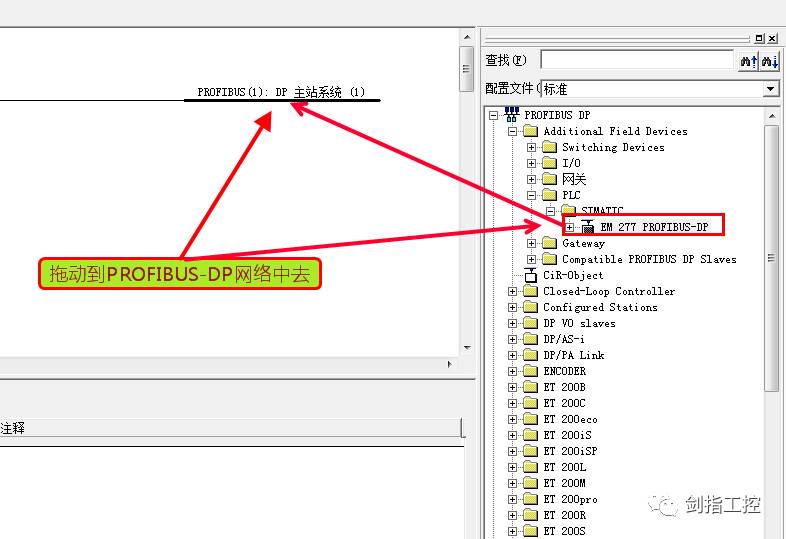Select the Switching Devices label
The image size is (786, 539).
coord(614,147)
